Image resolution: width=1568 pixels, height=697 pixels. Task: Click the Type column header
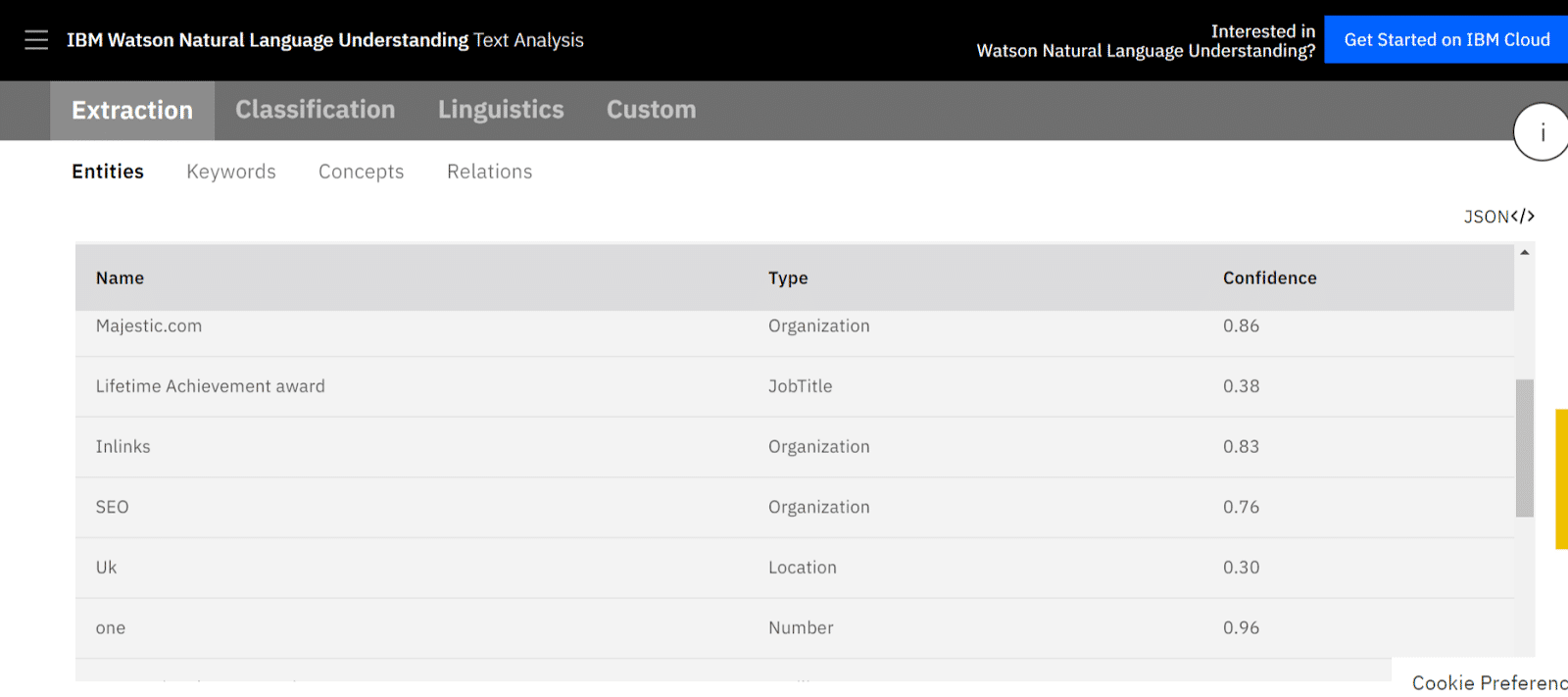pyautogui.click(x=788, y=278)
